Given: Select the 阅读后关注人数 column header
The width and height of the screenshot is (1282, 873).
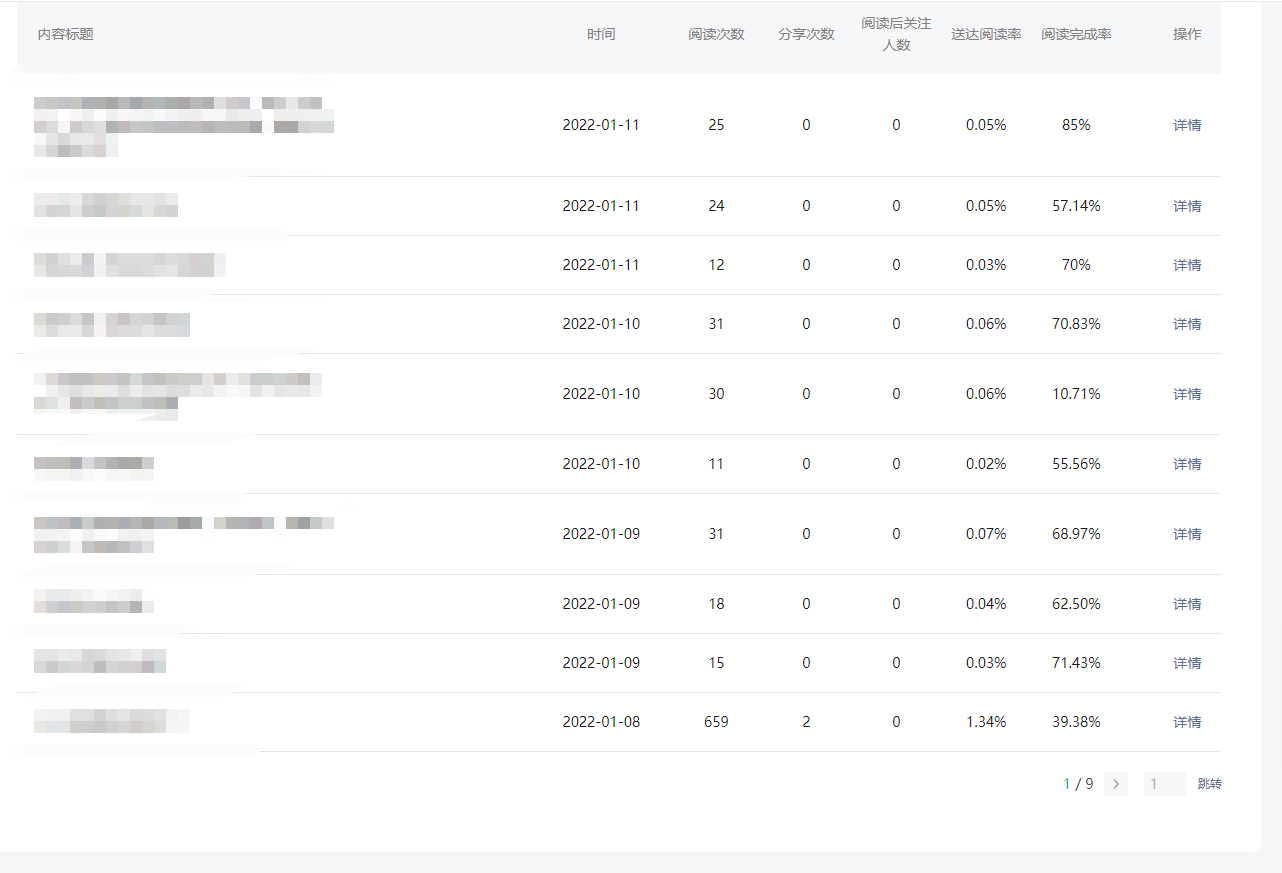Looking at the screenshot, I should pyautogui.click(x=896, y=34).
